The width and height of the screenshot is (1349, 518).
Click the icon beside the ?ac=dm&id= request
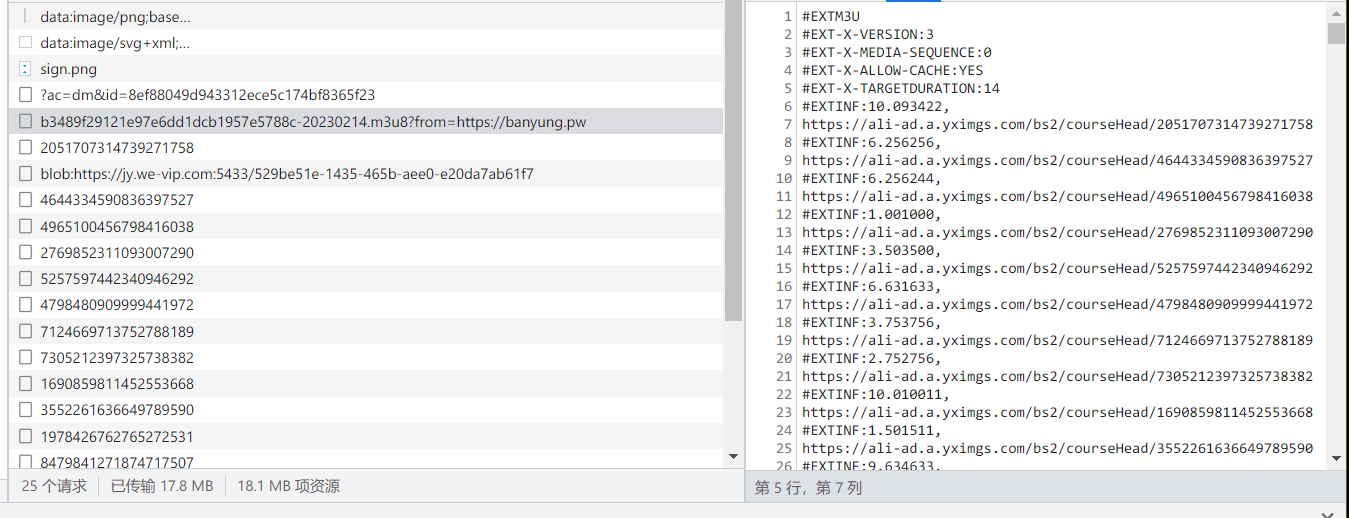pos(25,95)
